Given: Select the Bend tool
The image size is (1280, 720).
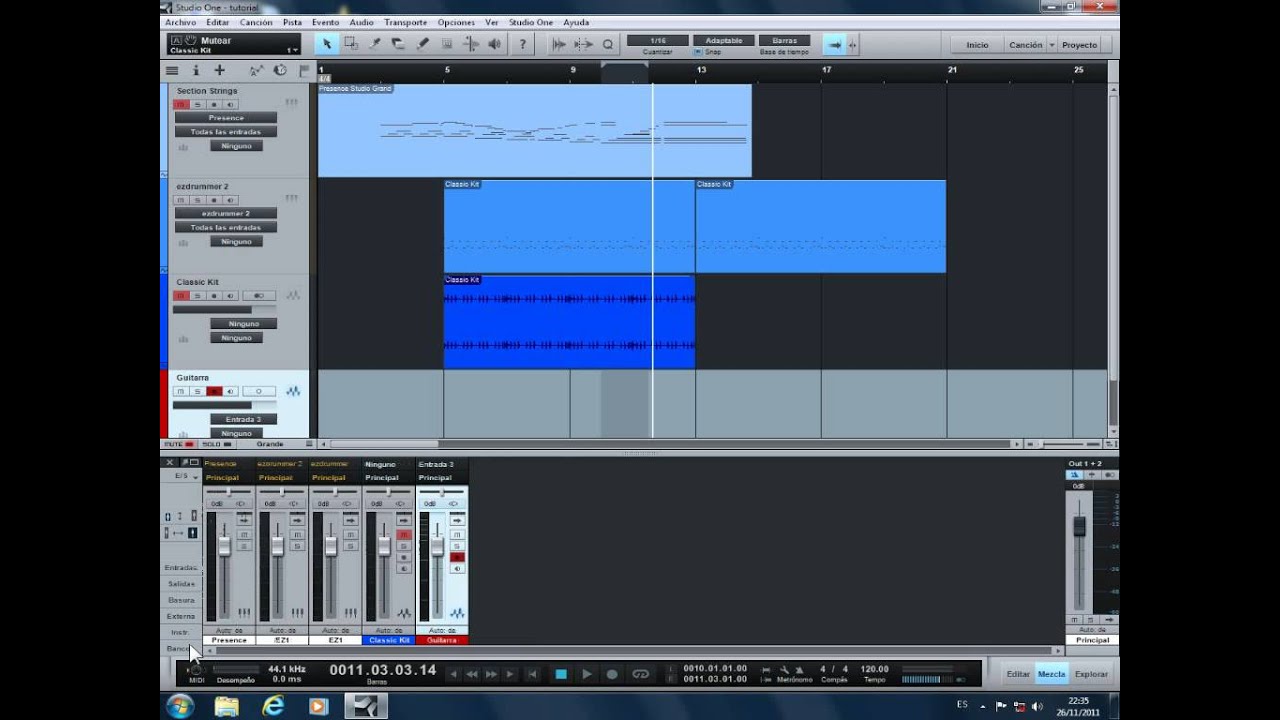Looking at the screenshot, I should (470, 44).
